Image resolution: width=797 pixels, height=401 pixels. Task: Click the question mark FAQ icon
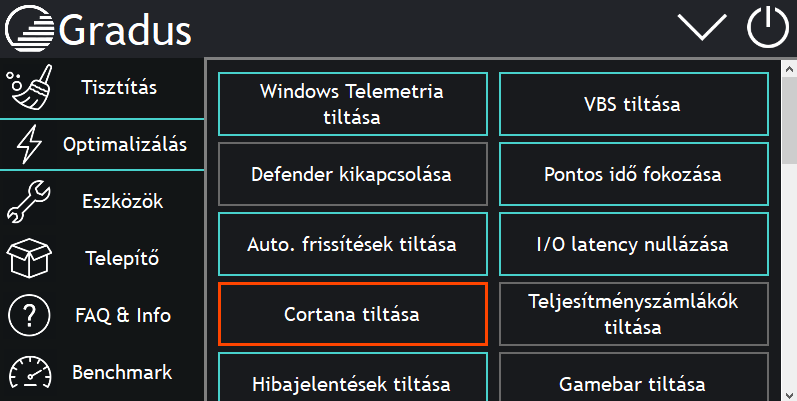28,316
